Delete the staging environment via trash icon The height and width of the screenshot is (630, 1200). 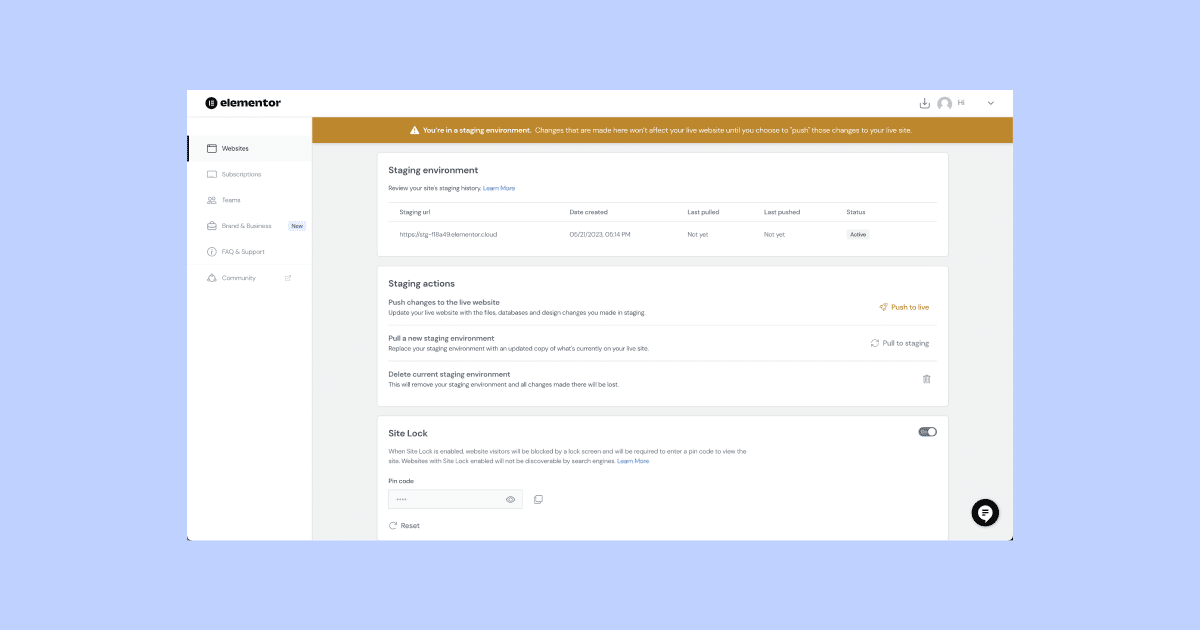926,379
